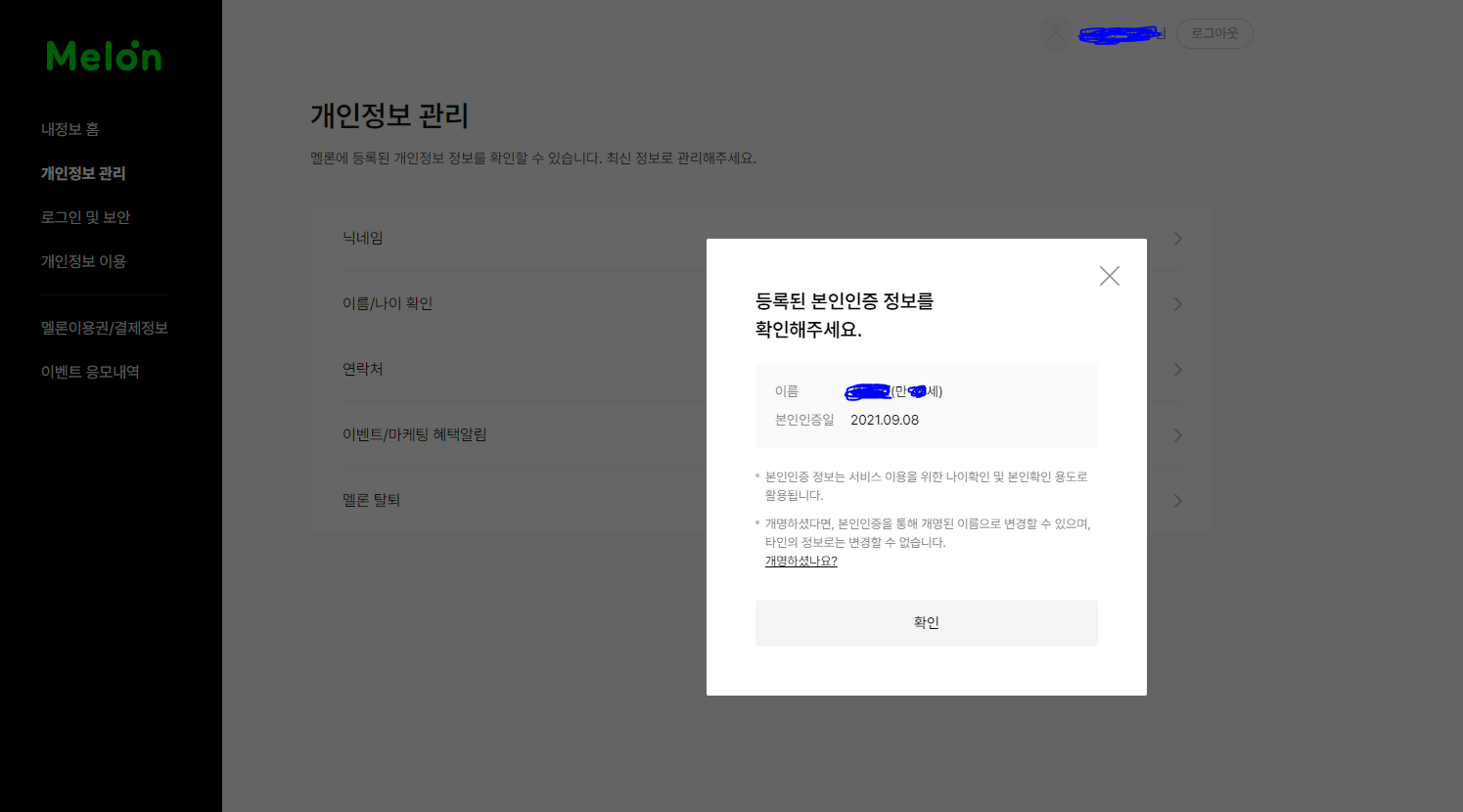This screenshot has width=1463, height=812.
Task: Expand the 이벤트/마케팅 혜택알림 chevron
Action: (1178, 435)
